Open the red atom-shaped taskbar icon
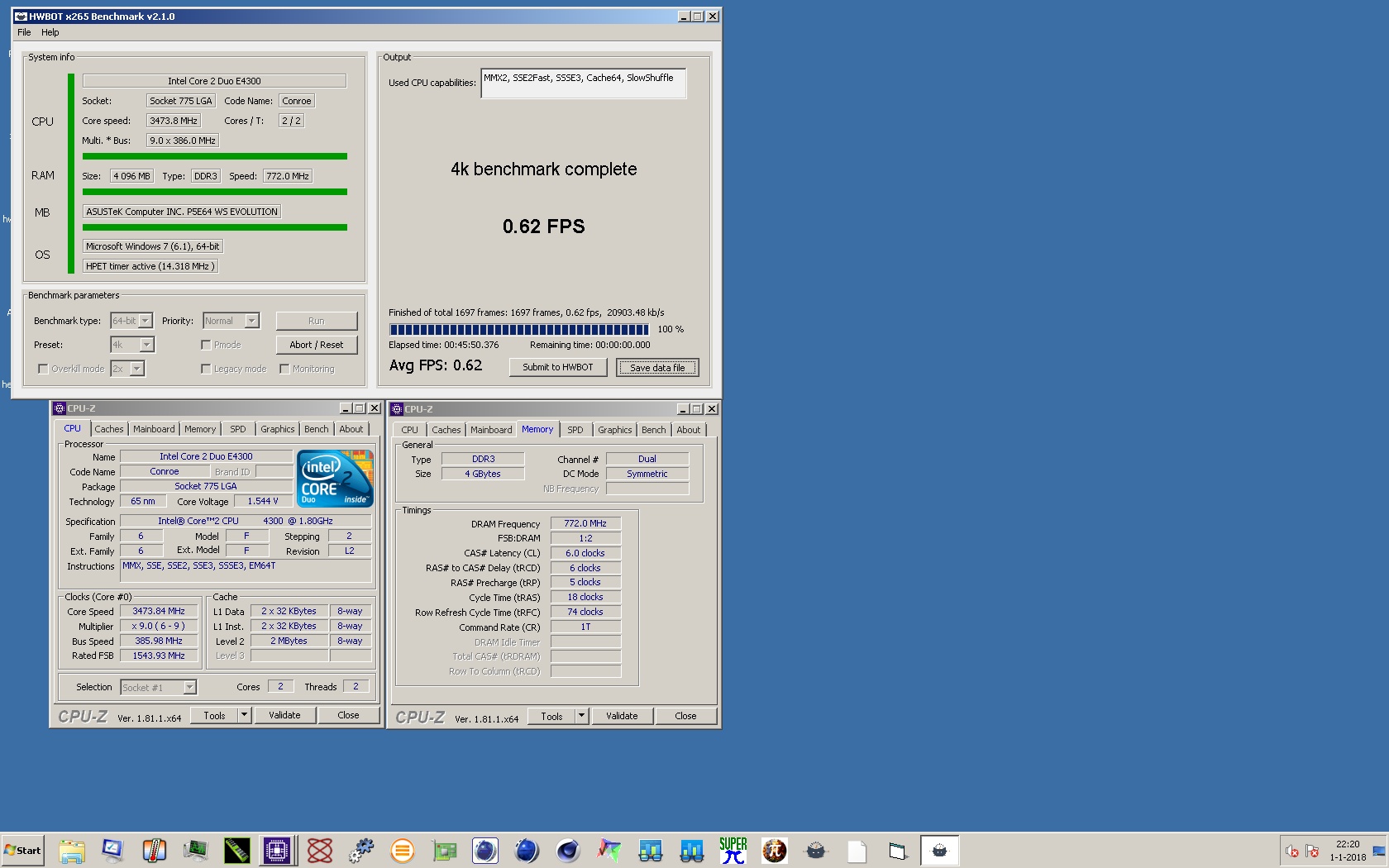Viewport: 1389px width, 868px height. coord(320,851)
